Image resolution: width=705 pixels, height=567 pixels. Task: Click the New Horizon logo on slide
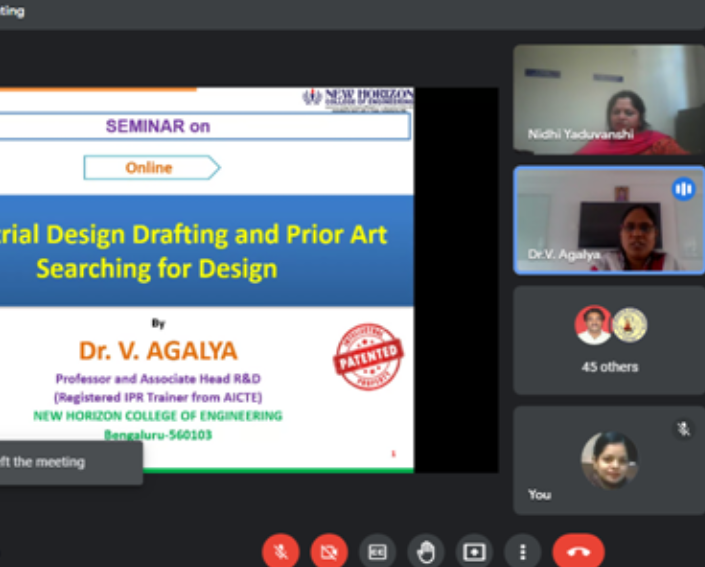358,98
